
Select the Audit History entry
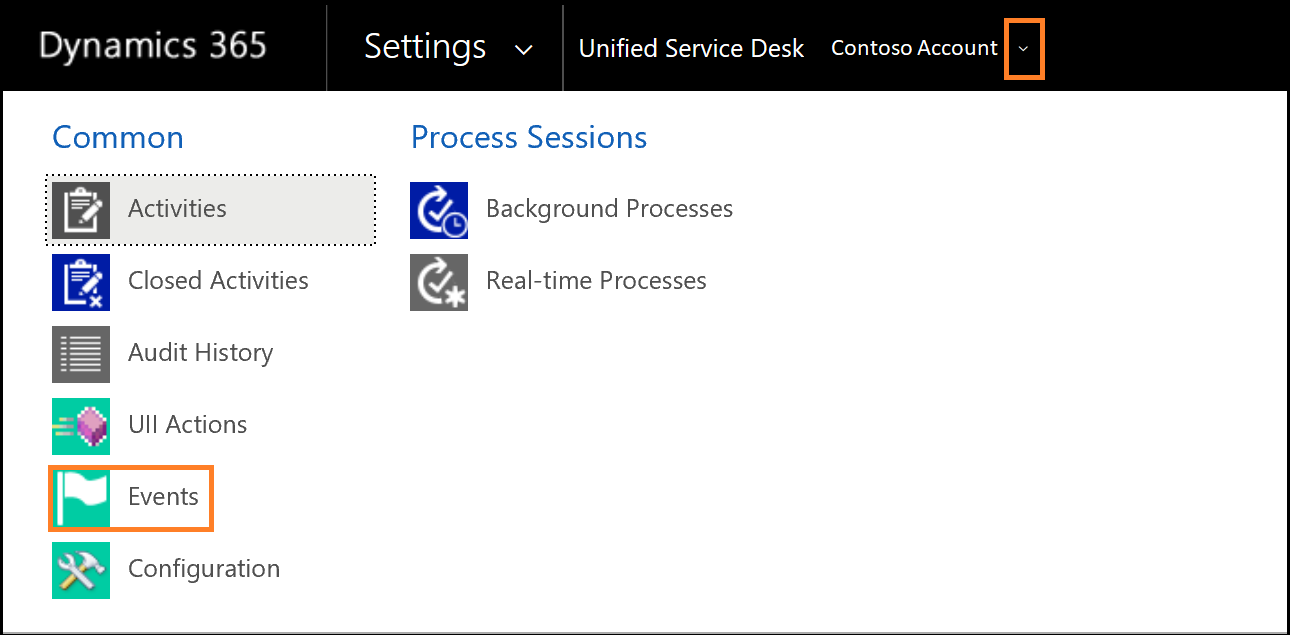200,353
